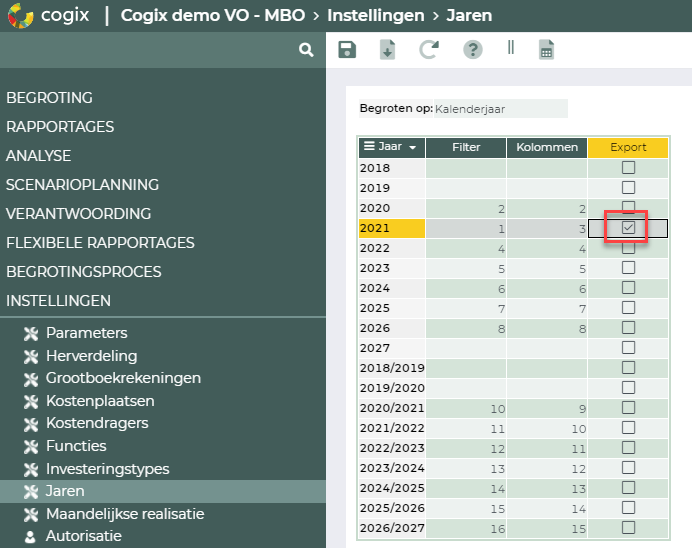Enable Export checkbox for 2022/2023
This screenshot has width=692, height=548.
pos(628,447)
